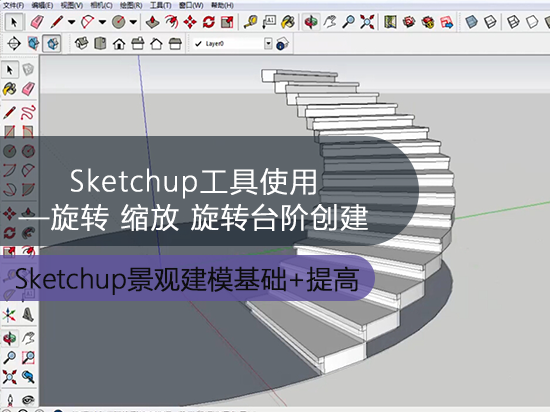Select the Look Around eye tool
This screenshot has width=550, height=412.
coord(28,400)
